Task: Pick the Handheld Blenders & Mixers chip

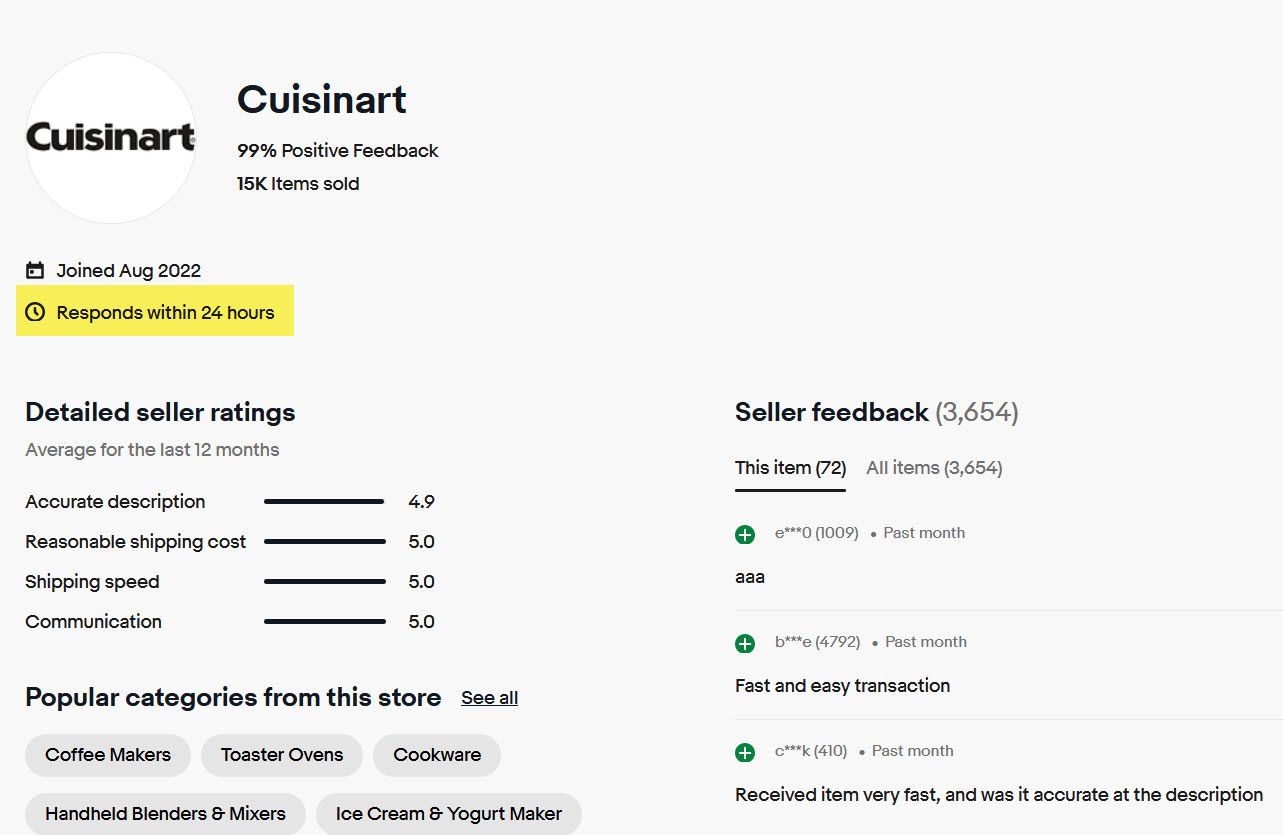Action: click(x=165, y=814)
